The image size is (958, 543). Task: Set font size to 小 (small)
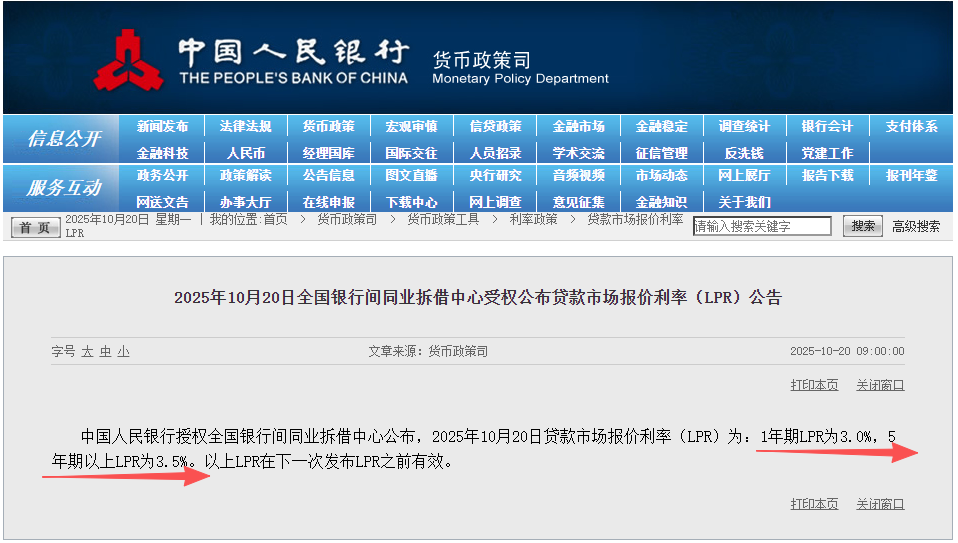tap(123, 352)
